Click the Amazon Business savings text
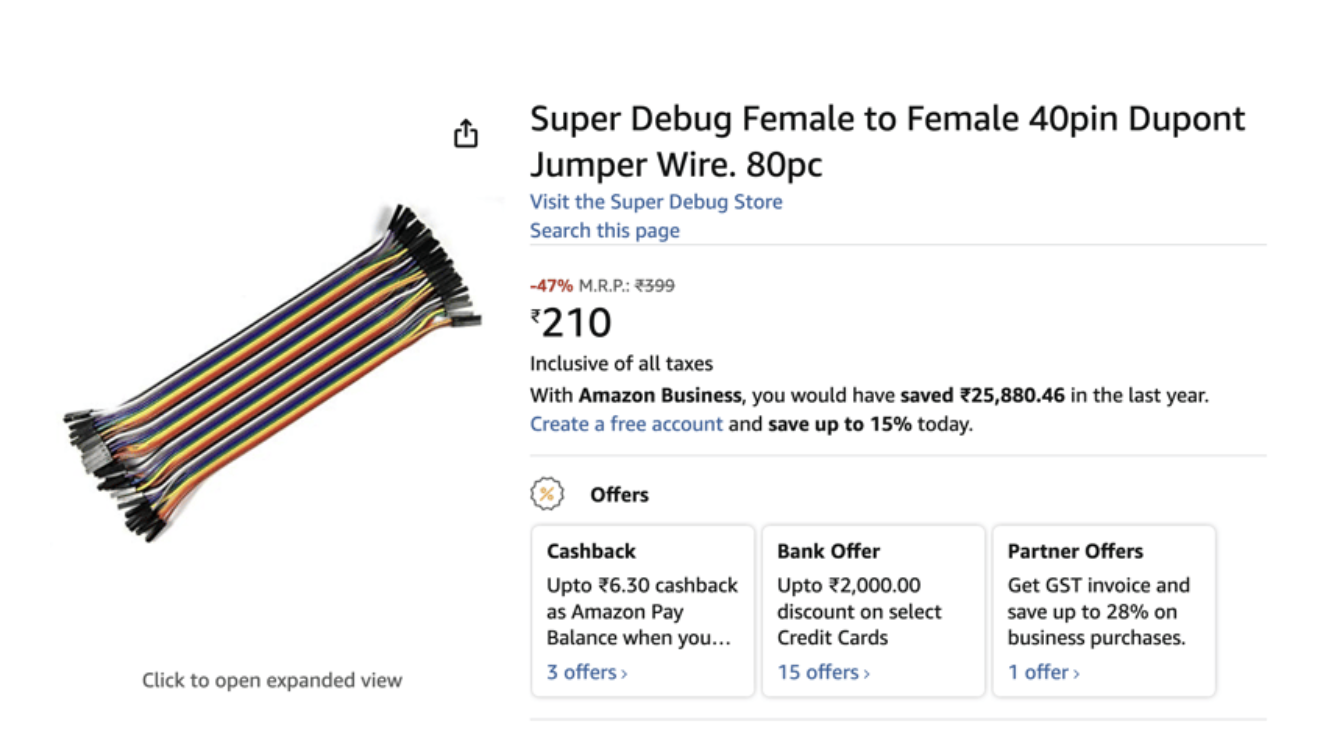The image size is (1324, 744). pos(869,395)
